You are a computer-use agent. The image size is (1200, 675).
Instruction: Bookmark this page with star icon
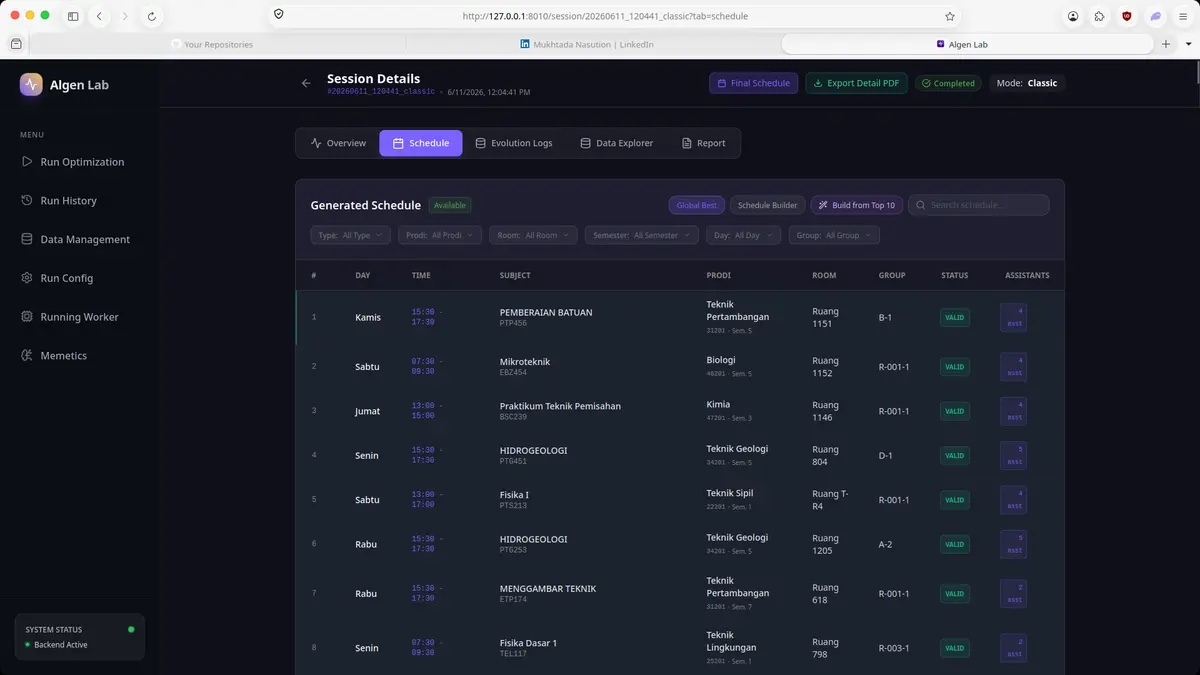[x=949, y=16]
